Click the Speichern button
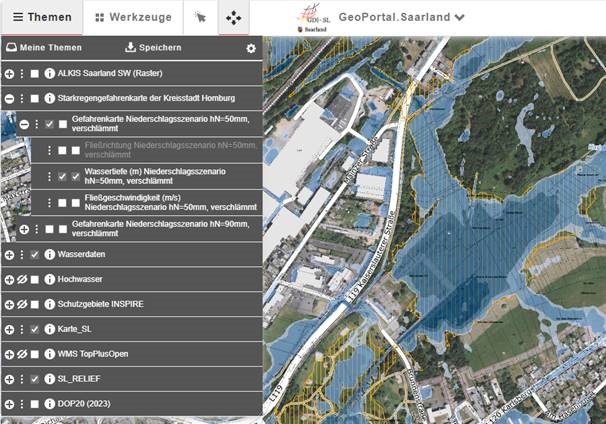 (153, 48)
